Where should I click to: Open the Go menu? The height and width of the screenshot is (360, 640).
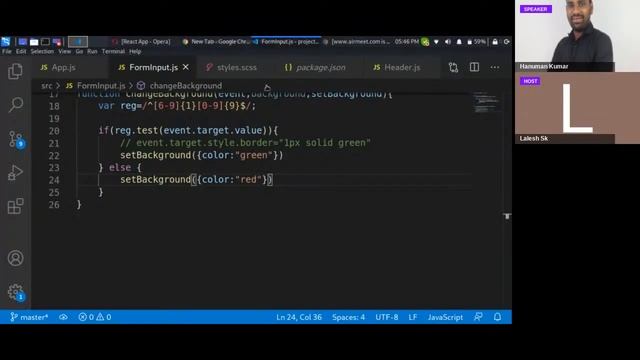(x=79, y=51)
